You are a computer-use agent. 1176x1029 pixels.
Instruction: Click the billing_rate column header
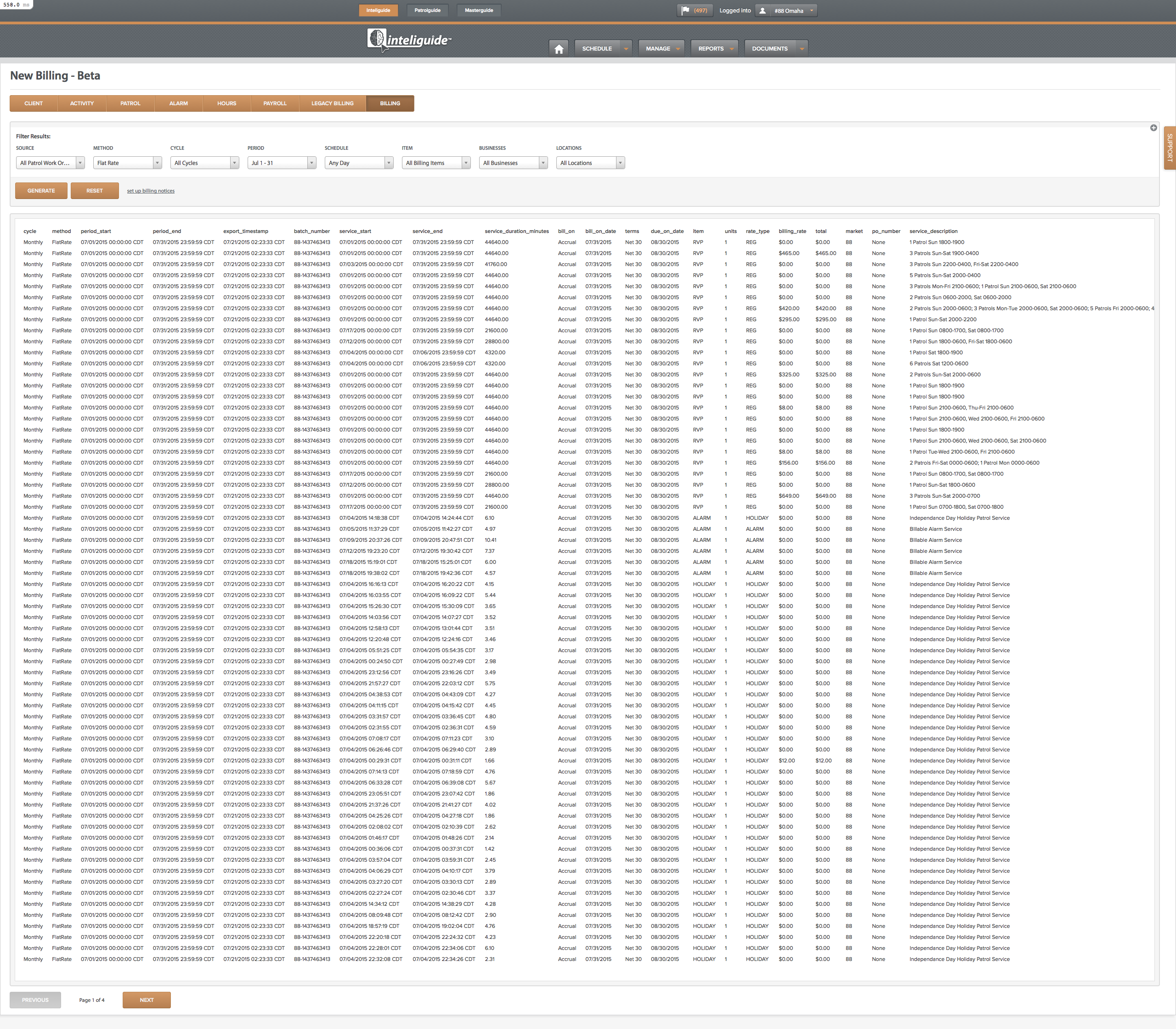(792, 232)
